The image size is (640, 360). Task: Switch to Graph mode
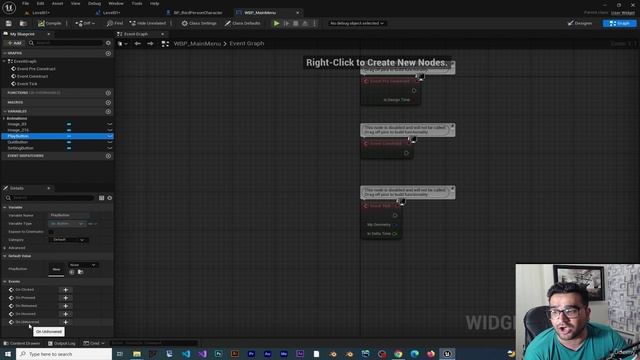coord(619,23)
